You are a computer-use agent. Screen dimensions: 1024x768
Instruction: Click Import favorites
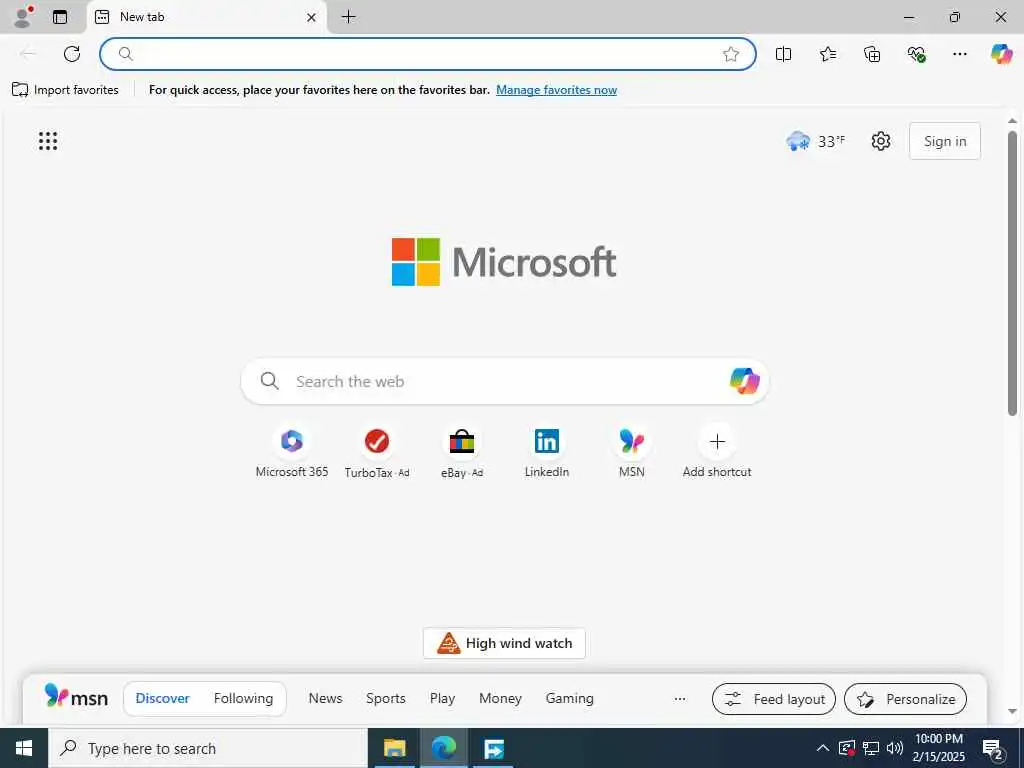[65, 89]
